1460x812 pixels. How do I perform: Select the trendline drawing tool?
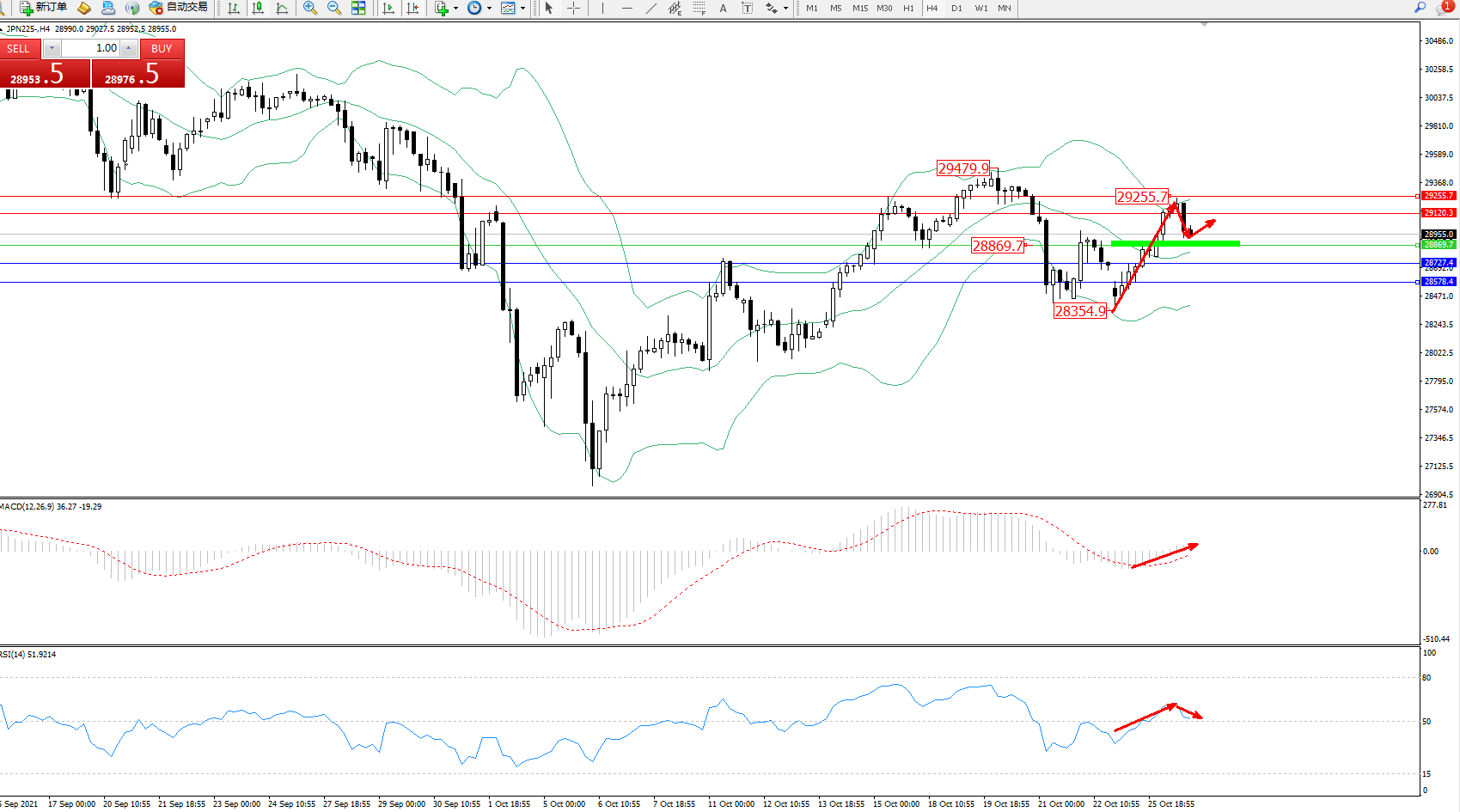pos(651,8)
